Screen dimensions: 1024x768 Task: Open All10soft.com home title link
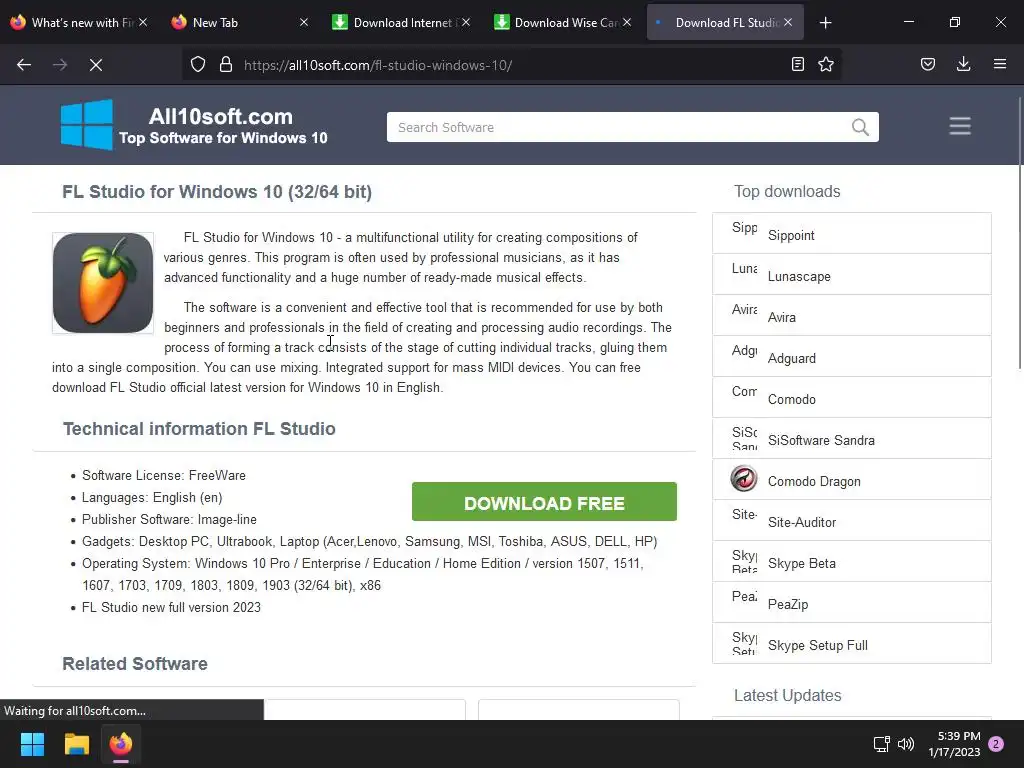(221, 116)
